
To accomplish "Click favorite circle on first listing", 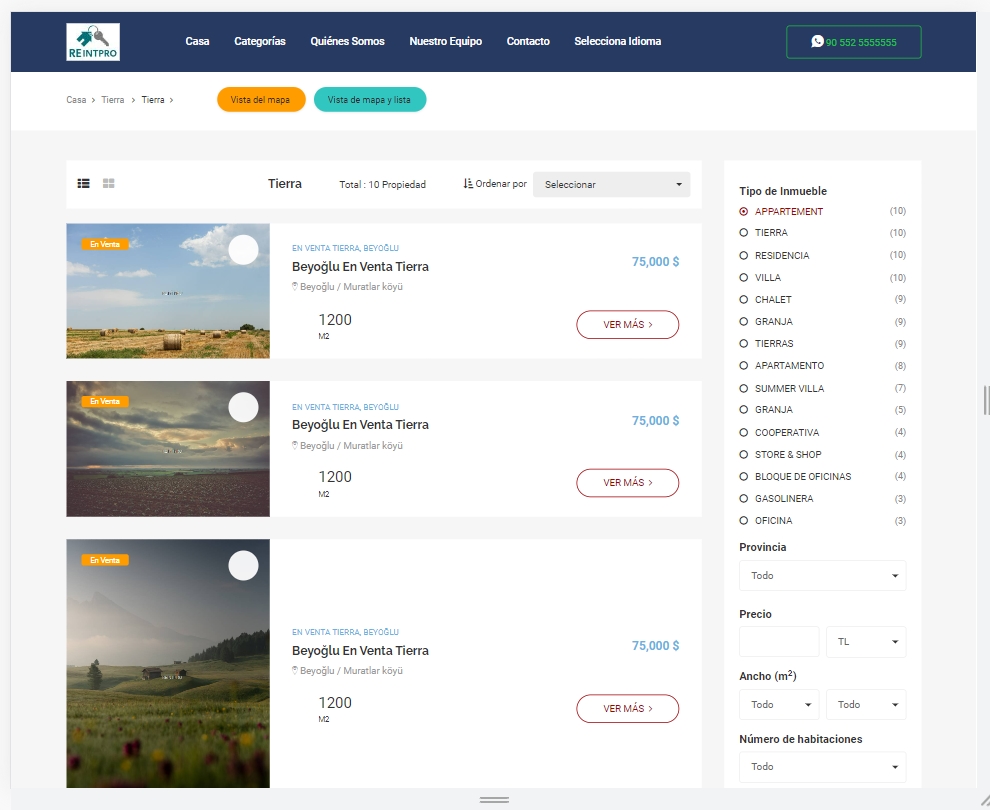I will tap(243, 250).
